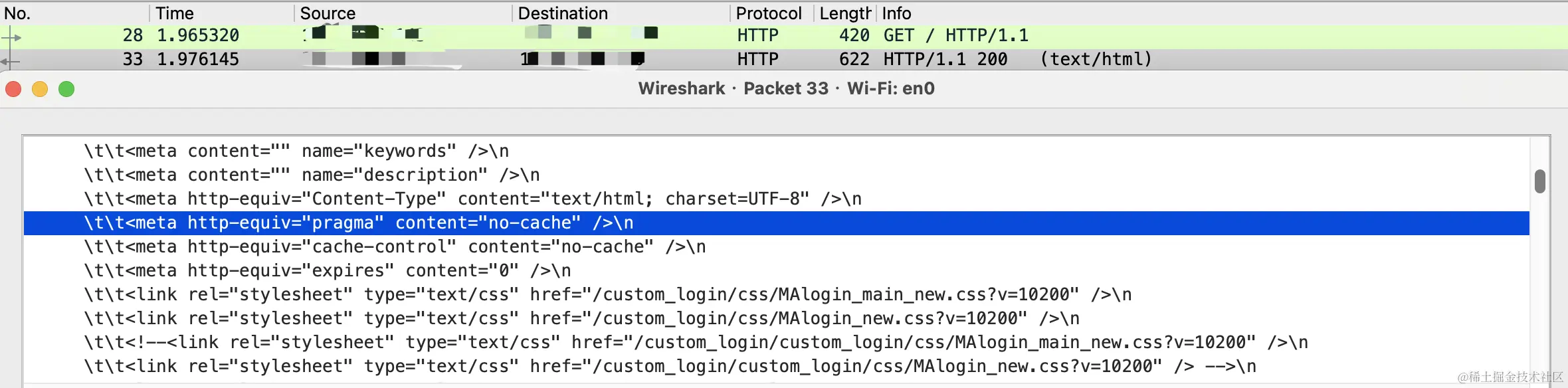Zoom the Packet 33 window with green button

tap(66, 89)
